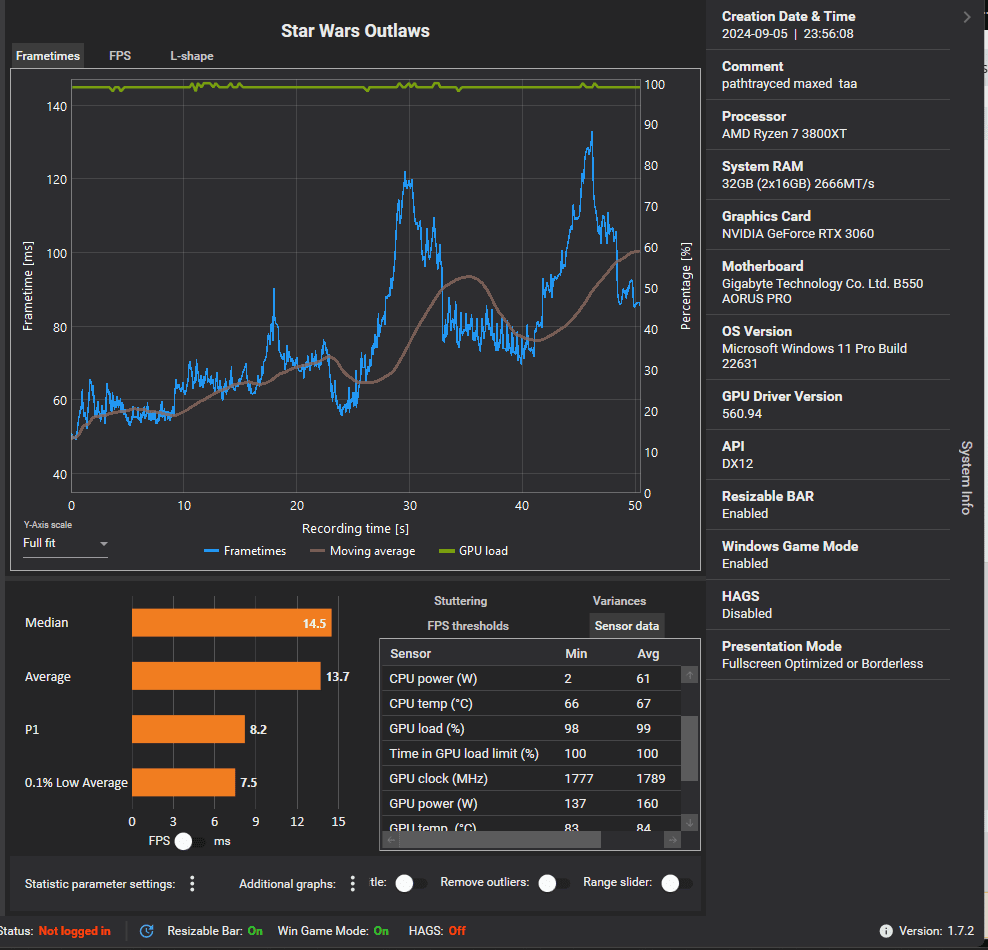The image size is (988, 950).
Task: Click the Star Wars Outlaws chart title
Action: (355, 31)
